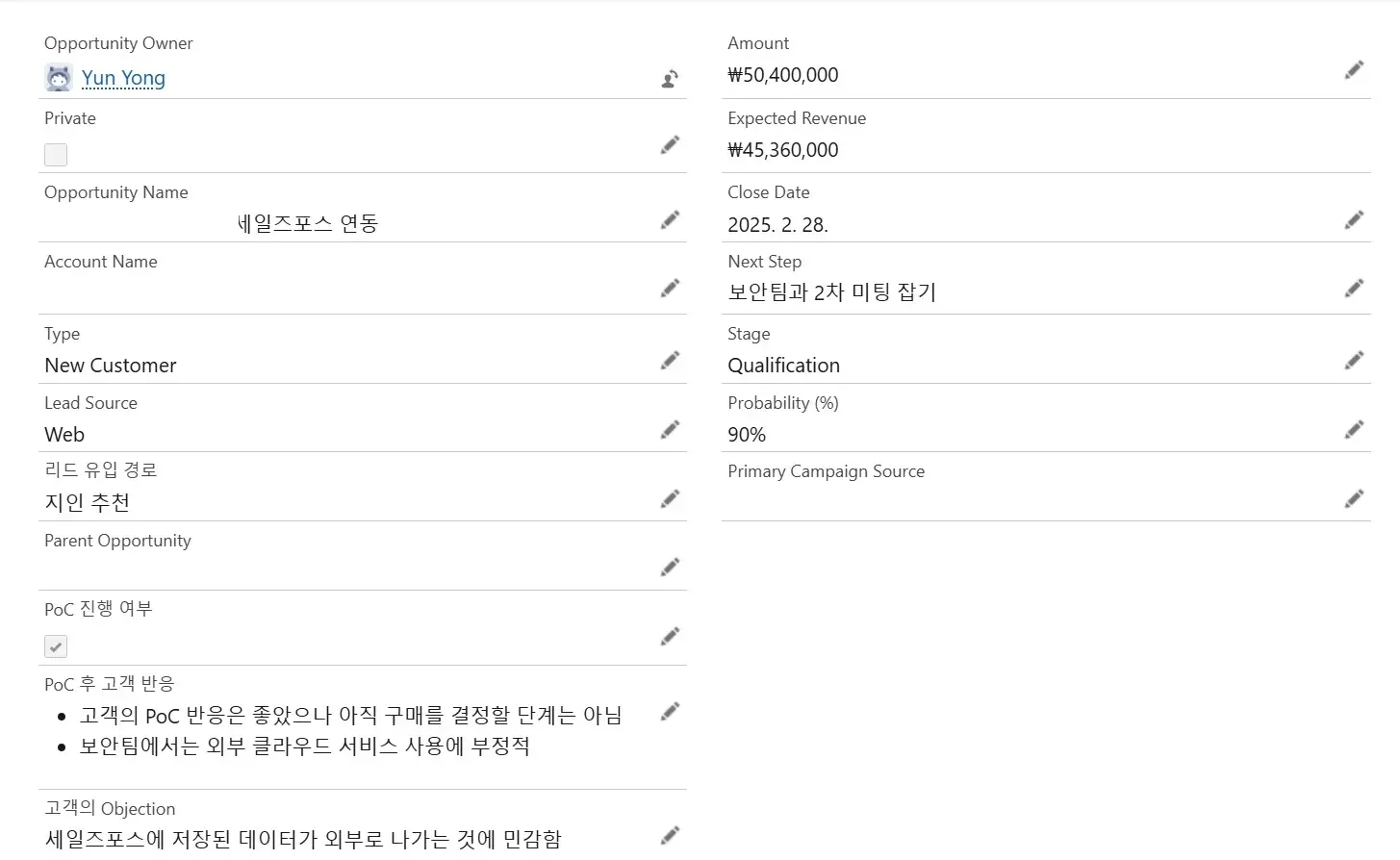The height and width of the screenshot is (860, 1400).
Task: Edit PoC 후 고객 반응 pencil icon
Action: pos(671,712)
